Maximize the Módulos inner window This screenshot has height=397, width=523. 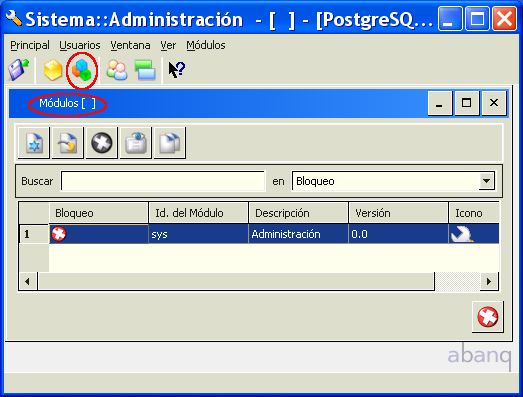(467, 103)
